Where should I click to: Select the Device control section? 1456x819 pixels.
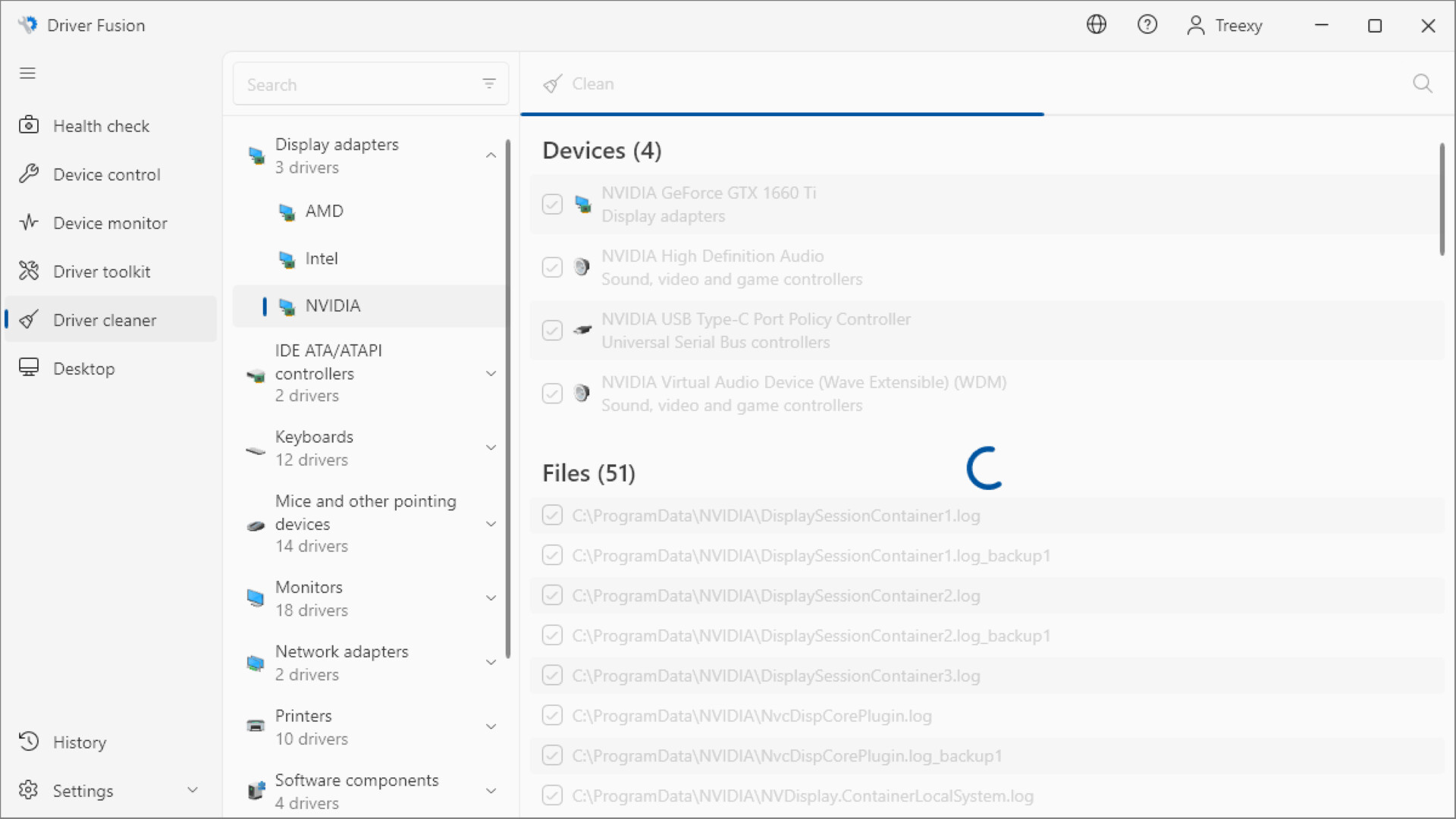pyautogui.click(x=107, y=174)
